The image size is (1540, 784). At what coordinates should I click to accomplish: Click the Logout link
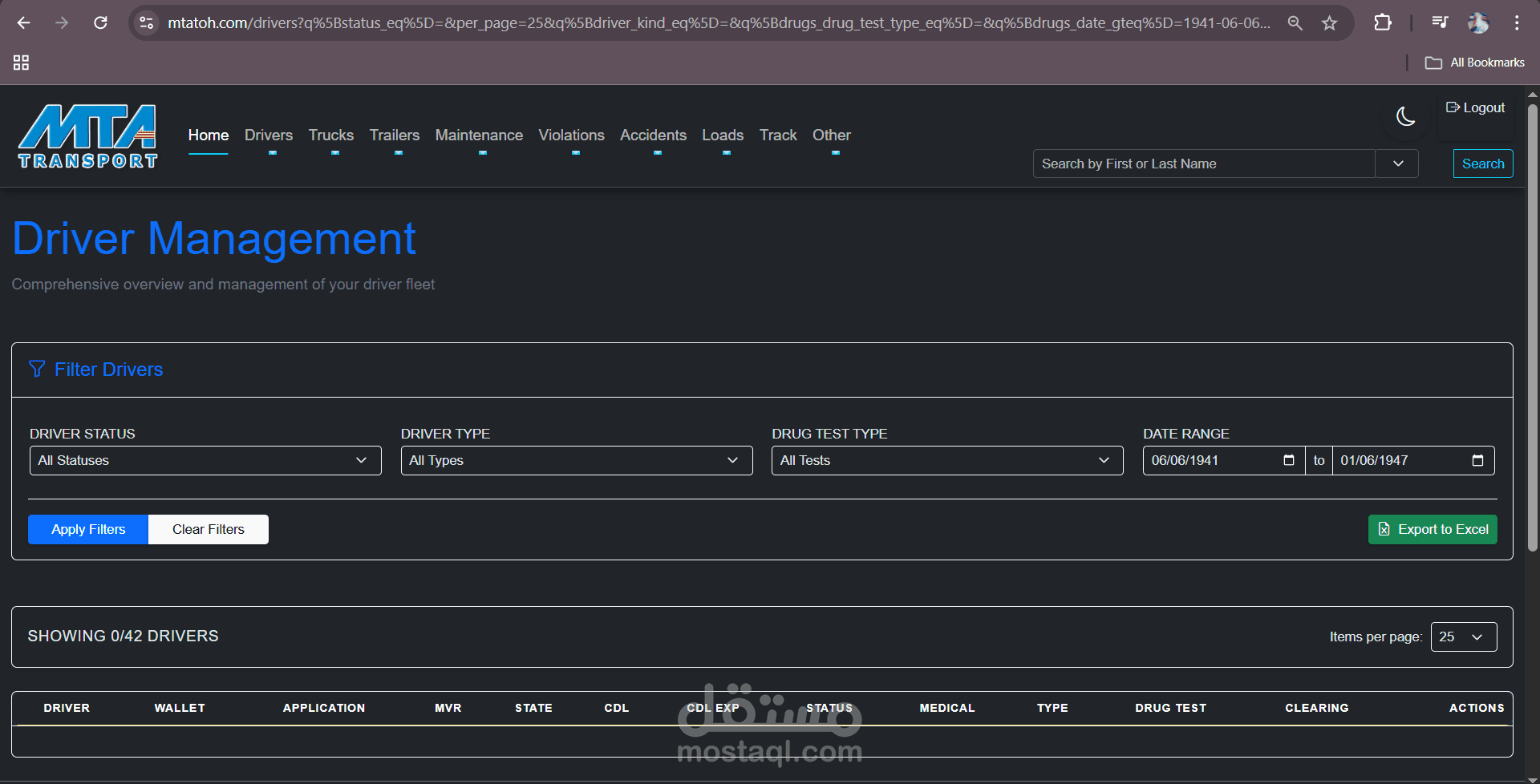tap(1476, 107)
